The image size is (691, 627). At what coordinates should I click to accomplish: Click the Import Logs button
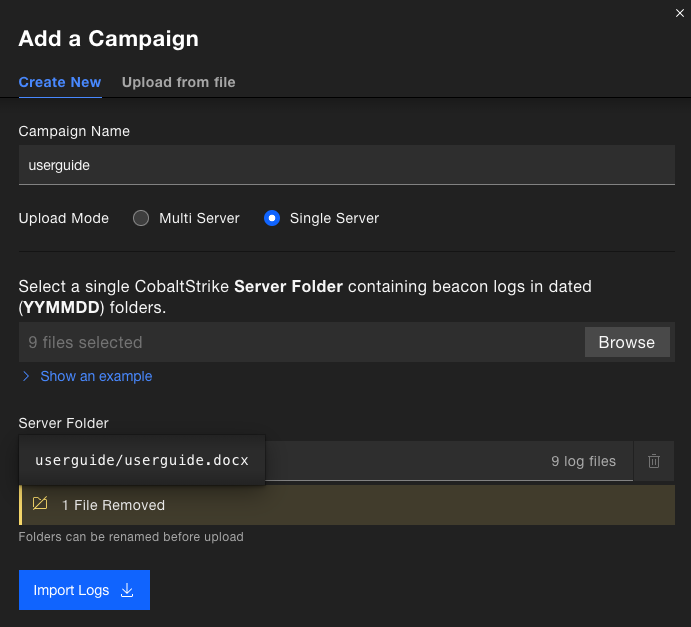(x=84, y=590)
